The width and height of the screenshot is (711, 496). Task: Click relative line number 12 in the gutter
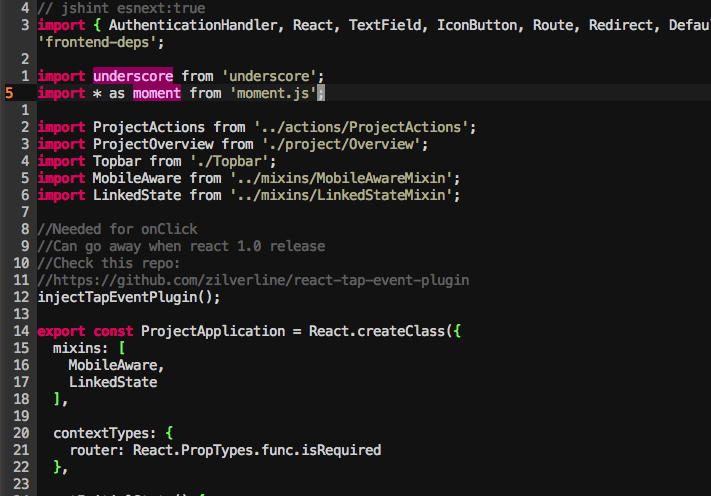coord(21,297)
